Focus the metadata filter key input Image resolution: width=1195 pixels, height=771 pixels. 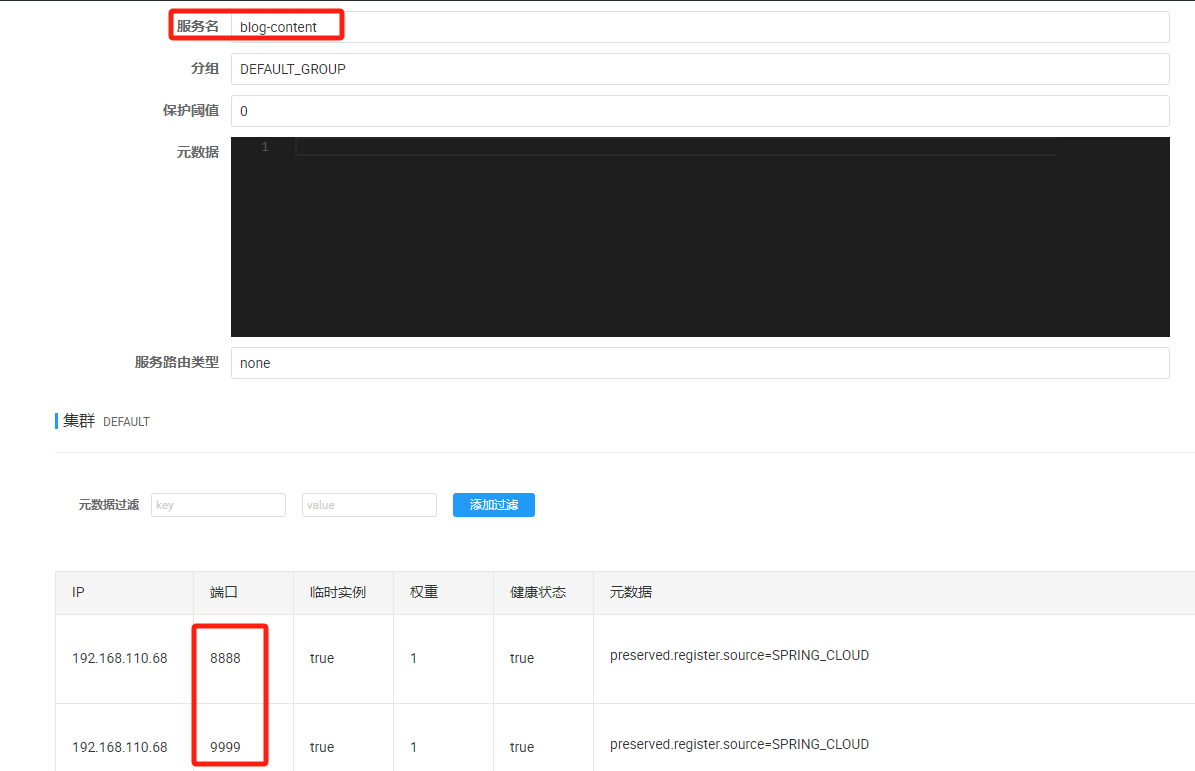pyautogui.click(x=218, y=505)
